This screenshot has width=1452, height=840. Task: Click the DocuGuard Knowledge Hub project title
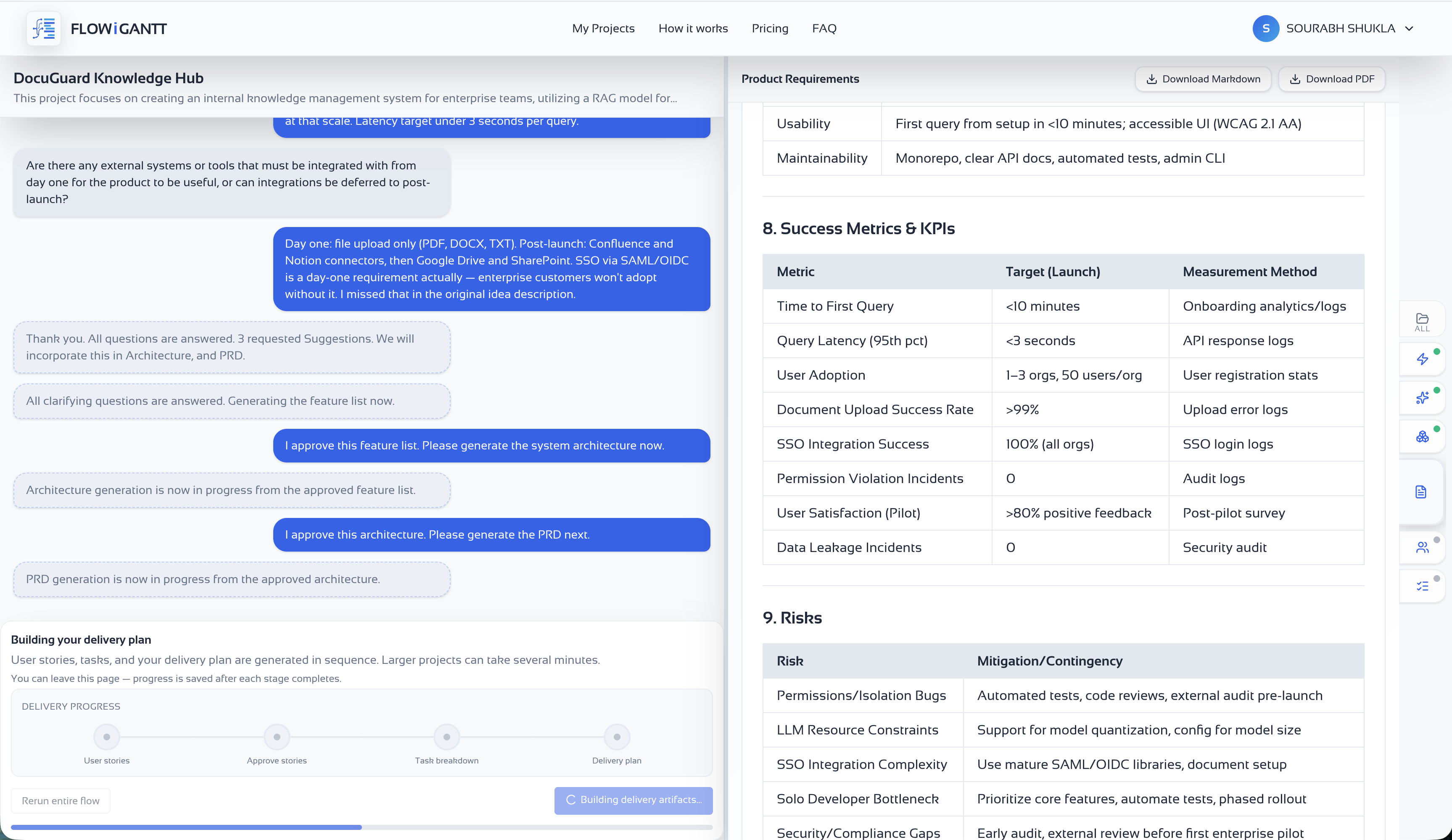[x=108, y=78]
